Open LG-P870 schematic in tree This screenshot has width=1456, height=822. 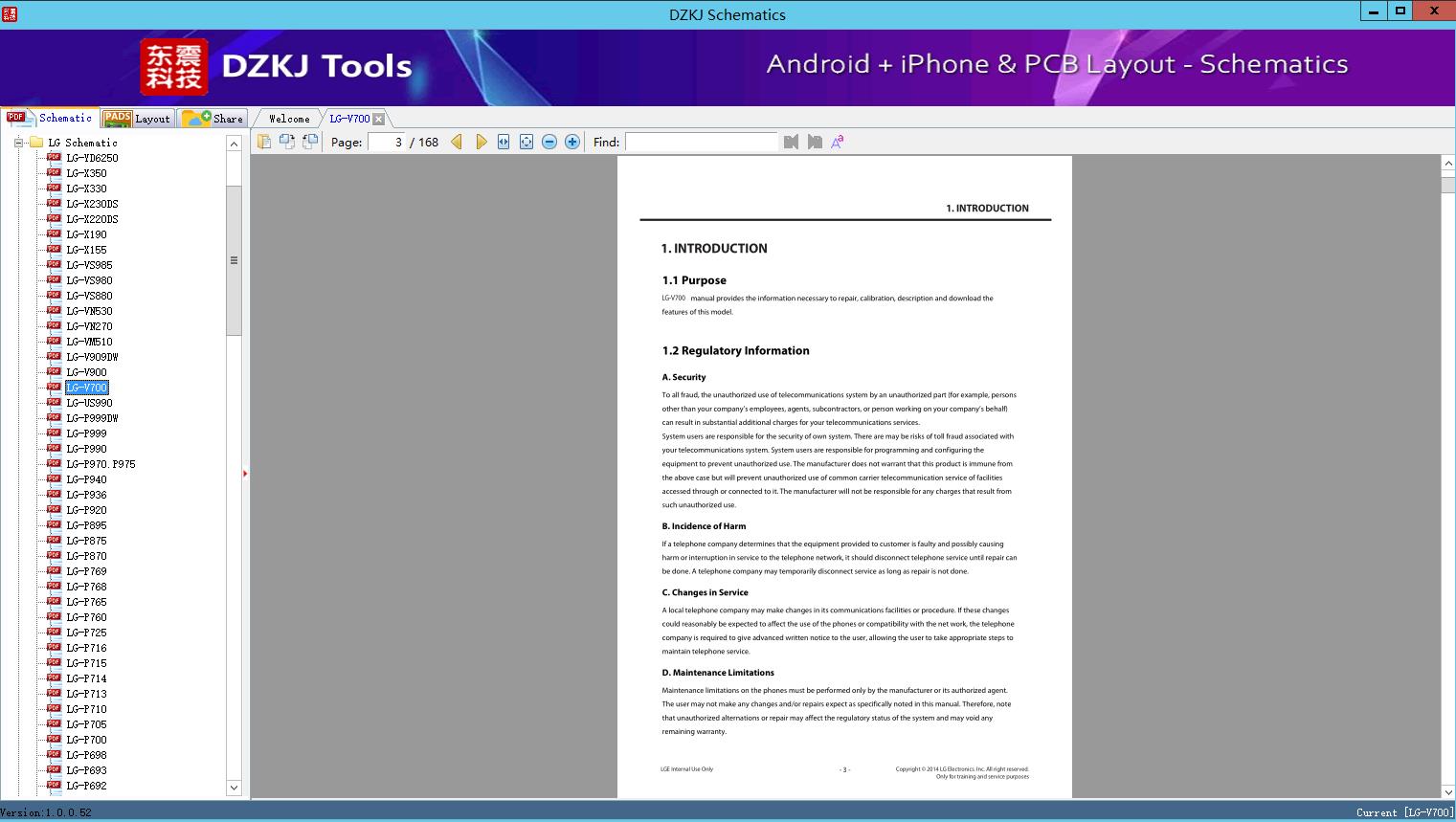click(x=86, y=556)
